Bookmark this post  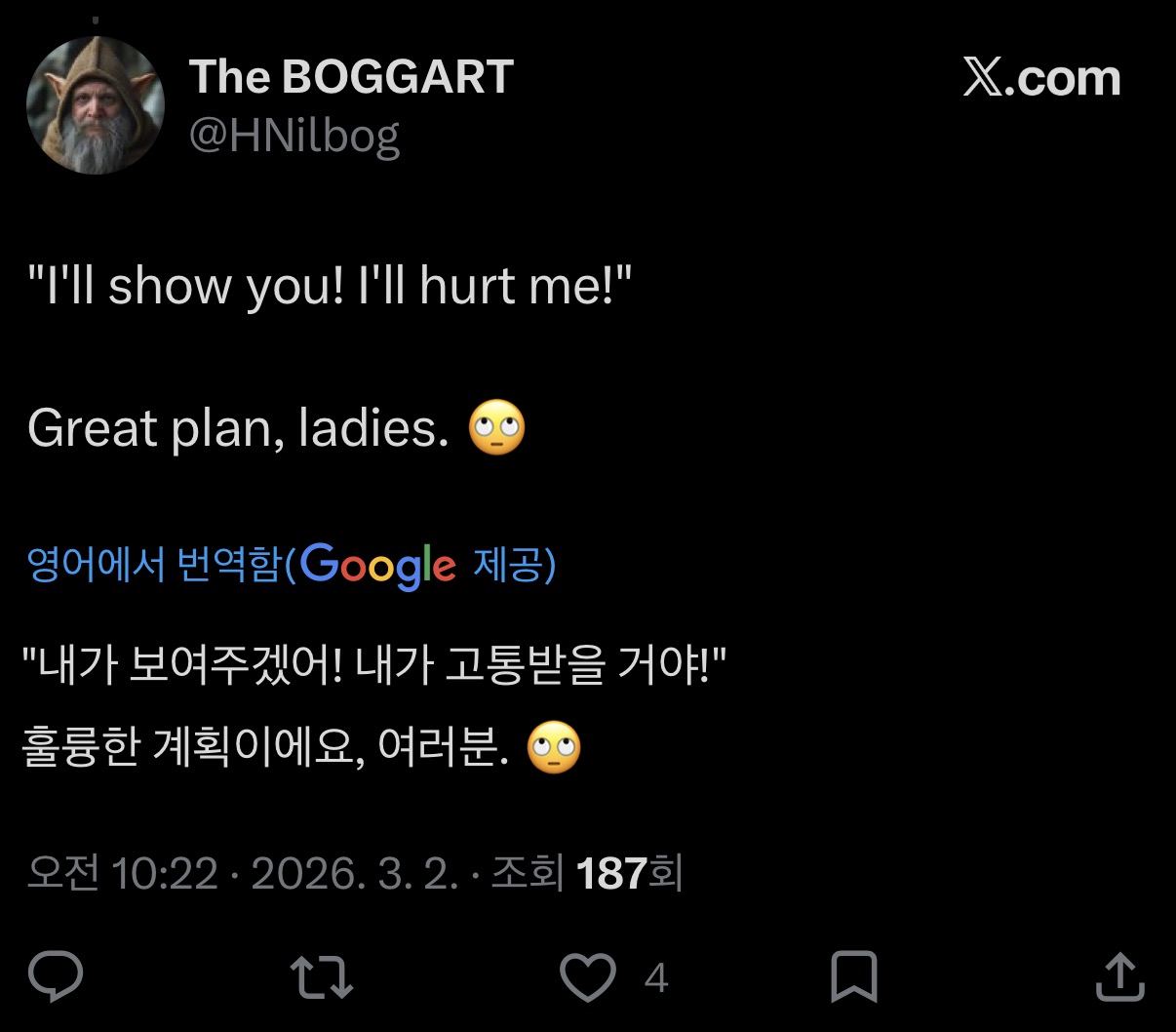point(853,977)
